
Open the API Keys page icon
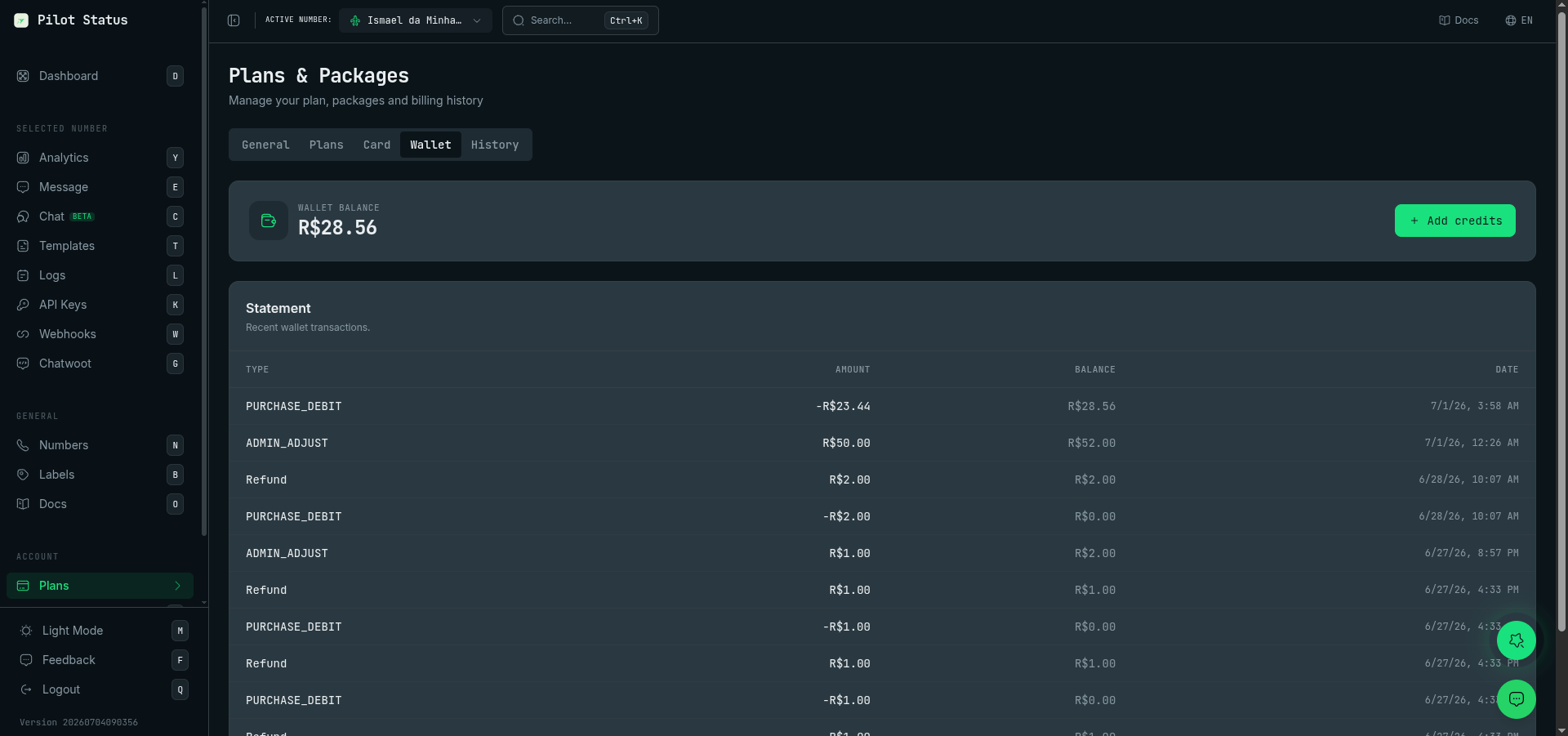[23, 305]
